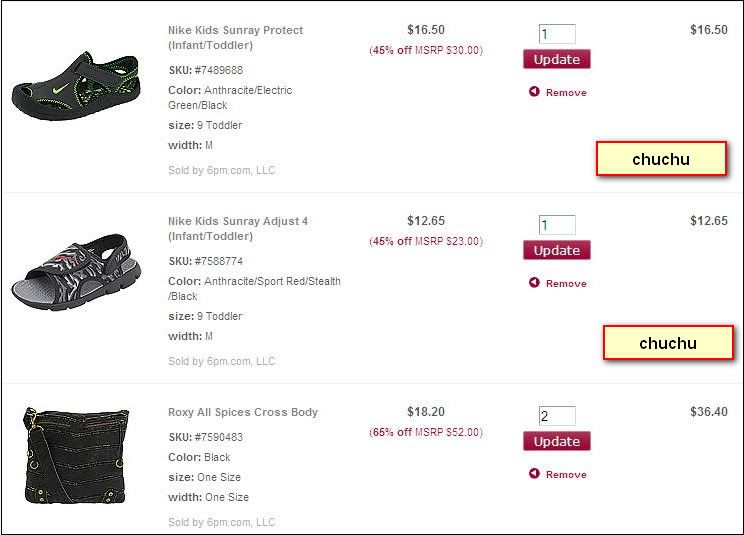Click the Remove arrow icon for Roxy Cross Body
Image resolution: width=744 pixels, height=535 pixels.
[534, 474]
